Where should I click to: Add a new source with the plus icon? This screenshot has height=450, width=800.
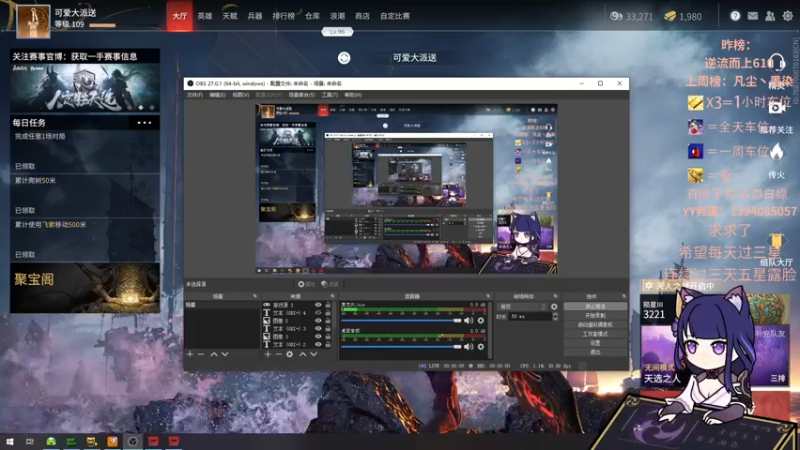coord(268,354)
